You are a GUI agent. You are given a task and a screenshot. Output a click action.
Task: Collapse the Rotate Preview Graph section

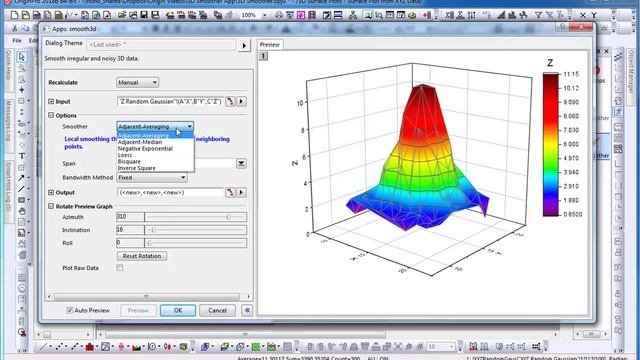(51, 207)
